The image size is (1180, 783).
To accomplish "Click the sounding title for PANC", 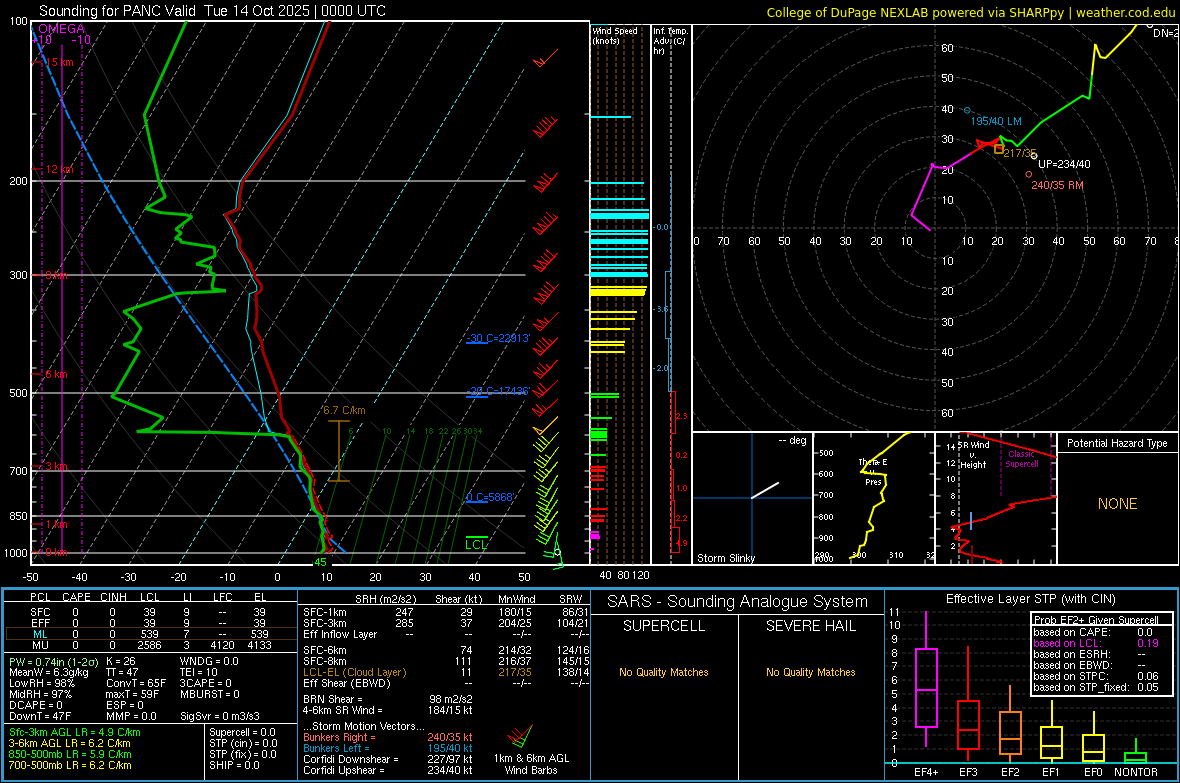I will coord(212,11).
